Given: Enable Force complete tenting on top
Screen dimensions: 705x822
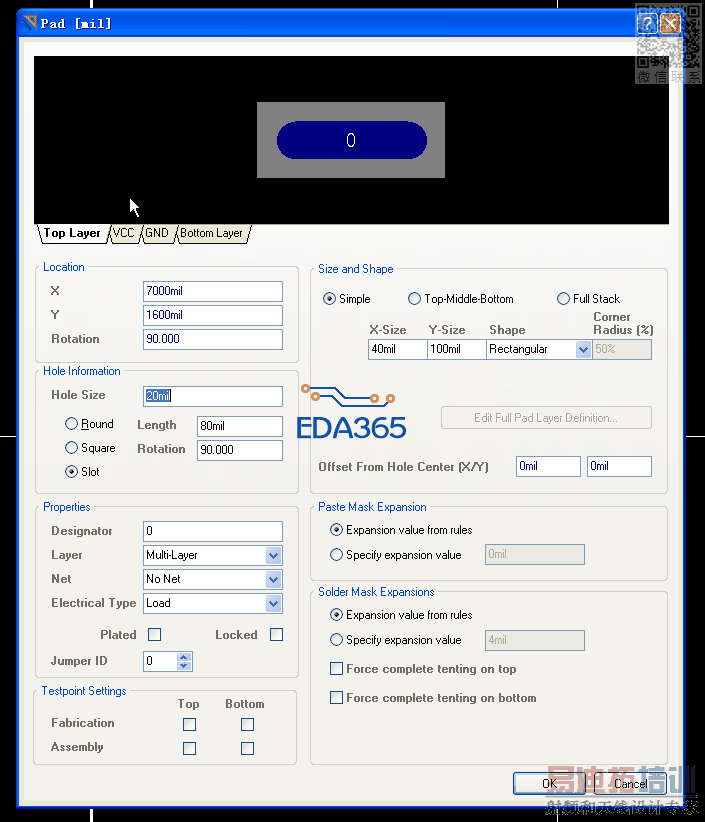Looking at the screenshot, I should [337, 669].
